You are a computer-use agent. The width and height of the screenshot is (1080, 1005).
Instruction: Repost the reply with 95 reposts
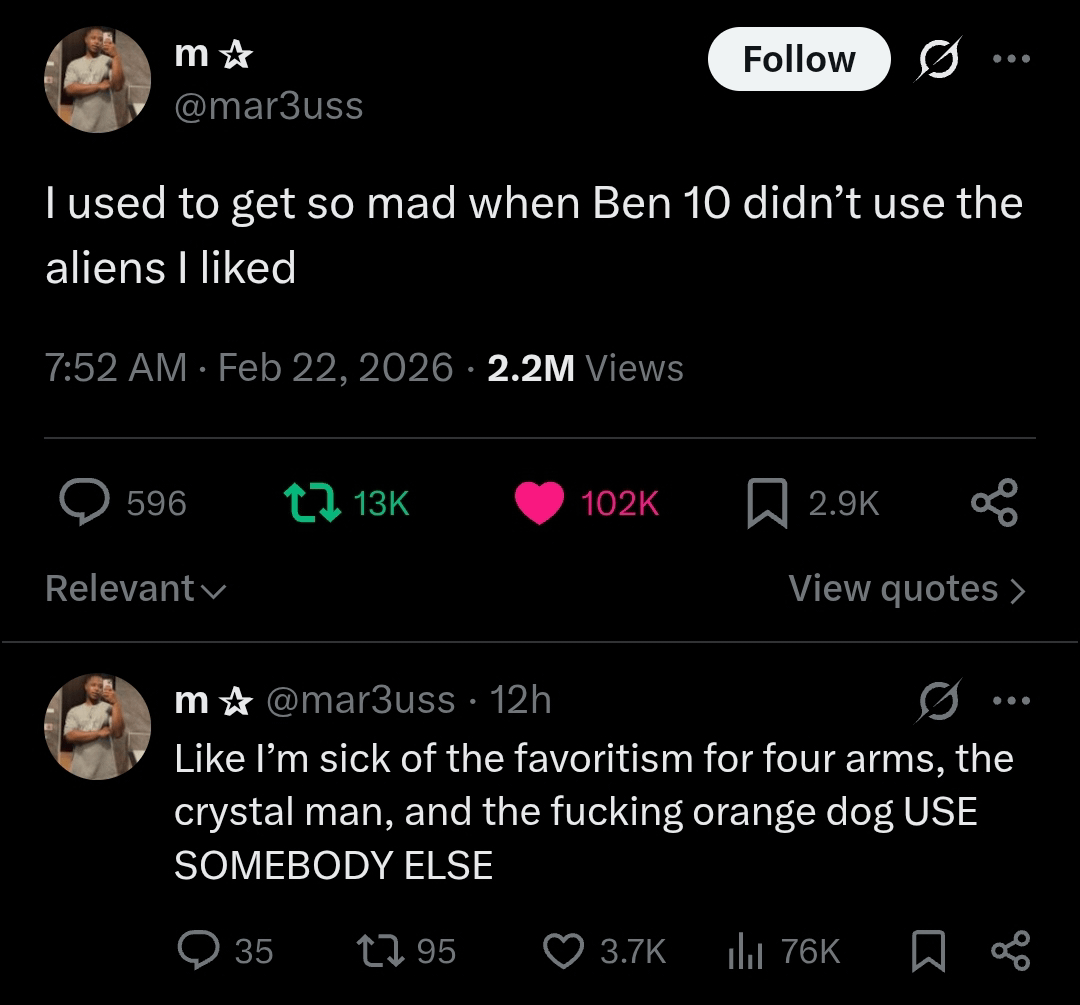pos(379,950)
